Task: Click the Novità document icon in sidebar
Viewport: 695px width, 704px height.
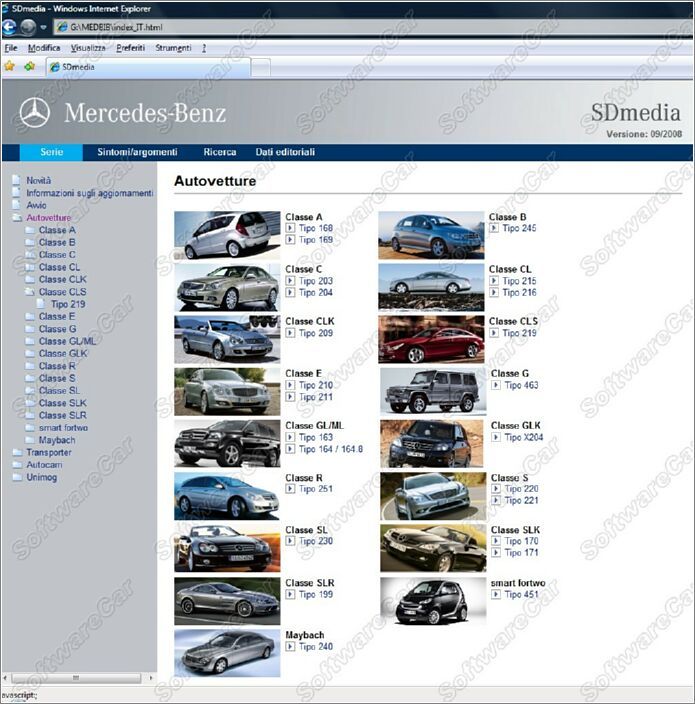Action: 16,180
